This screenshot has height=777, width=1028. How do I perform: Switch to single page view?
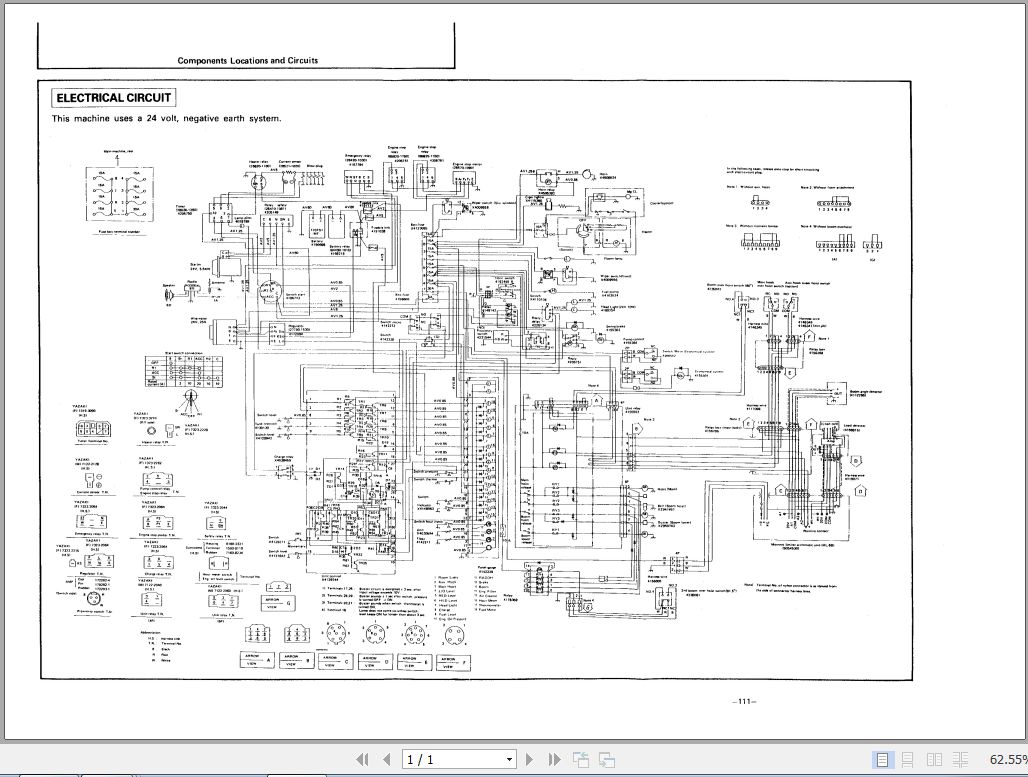882,760
